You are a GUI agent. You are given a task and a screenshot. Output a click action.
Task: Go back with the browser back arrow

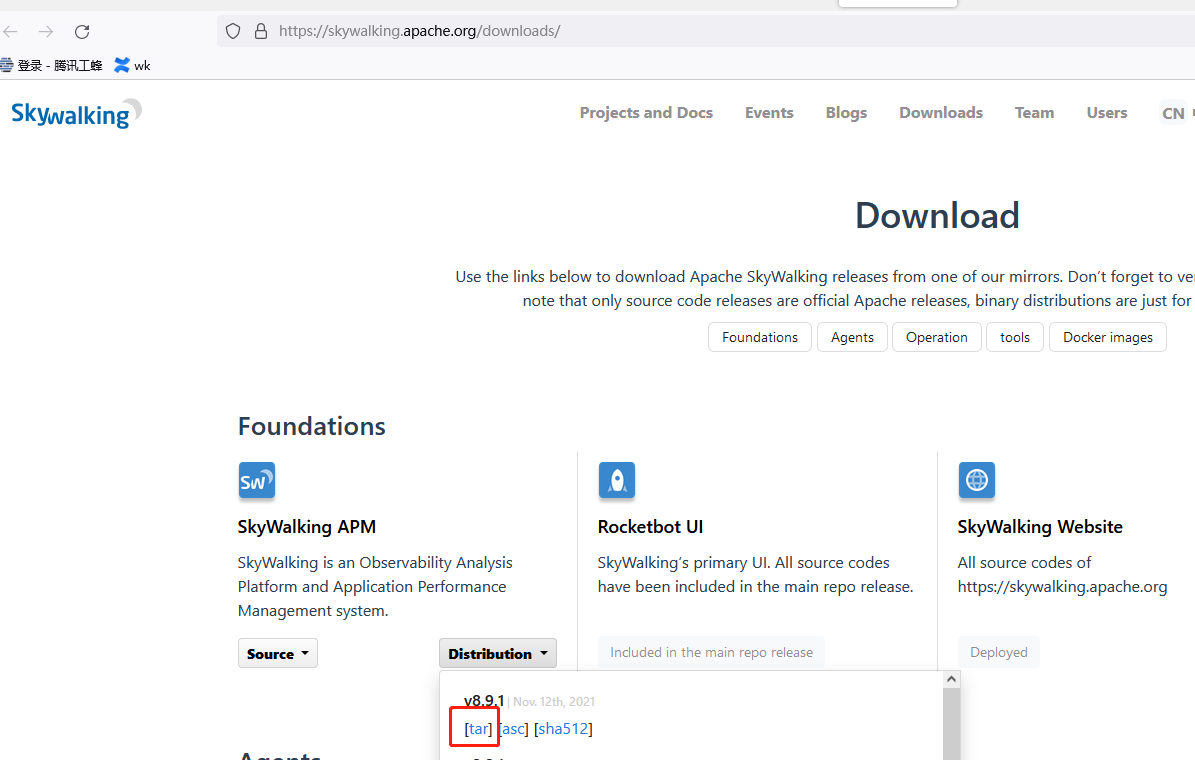[x=11, y=31]
